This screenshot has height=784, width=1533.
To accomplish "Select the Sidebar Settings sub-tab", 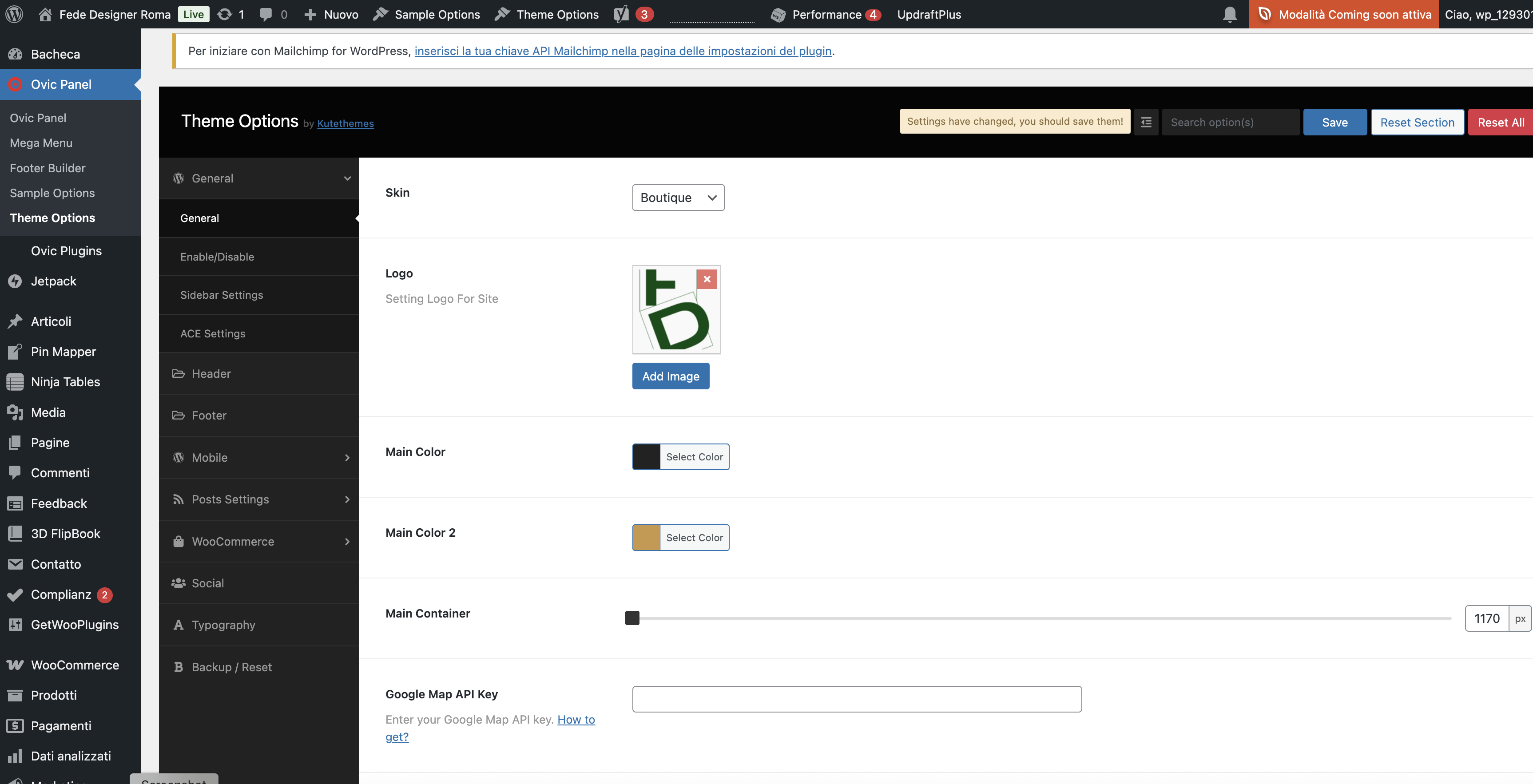I will (259, 295).
